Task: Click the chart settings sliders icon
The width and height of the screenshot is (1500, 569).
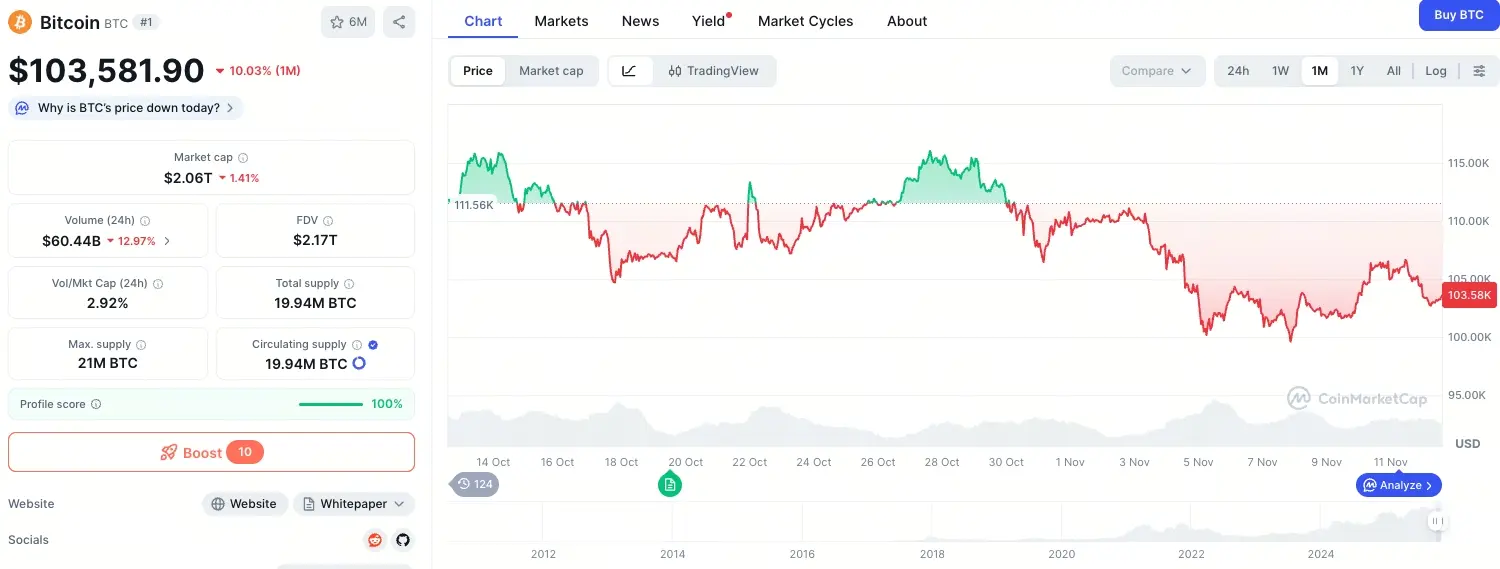Action: [1480, 71]
